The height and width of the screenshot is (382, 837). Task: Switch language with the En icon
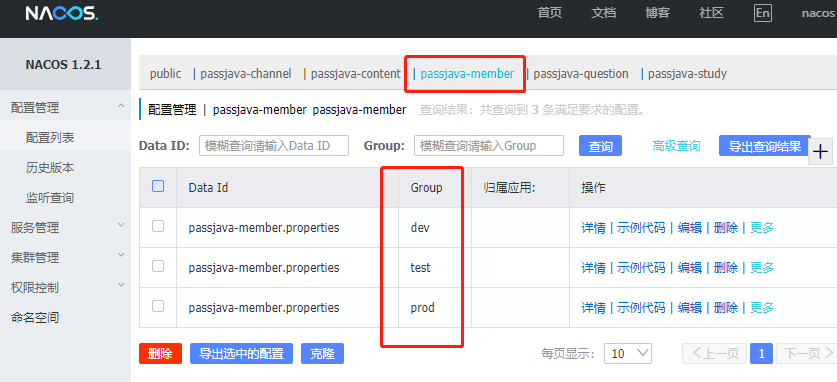coord(763,13)
